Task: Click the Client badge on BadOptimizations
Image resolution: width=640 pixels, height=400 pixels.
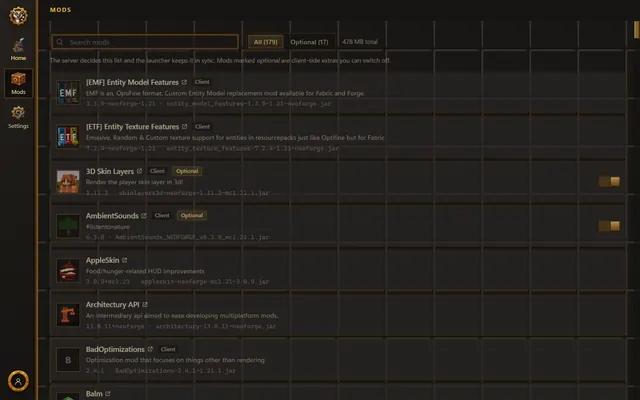Action: tap(168, 349)
